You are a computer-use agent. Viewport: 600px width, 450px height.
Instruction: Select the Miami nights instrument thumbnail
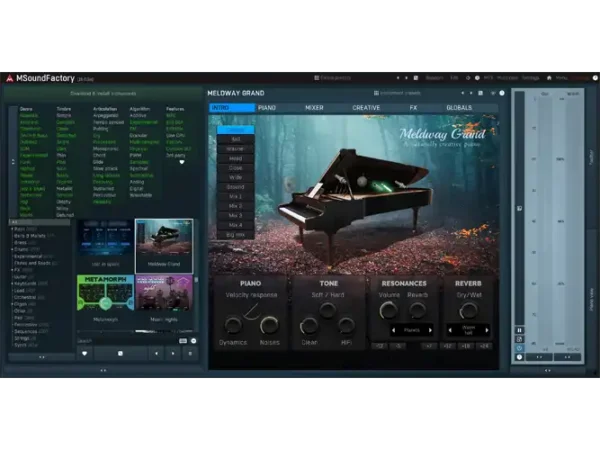coord(164,293)
